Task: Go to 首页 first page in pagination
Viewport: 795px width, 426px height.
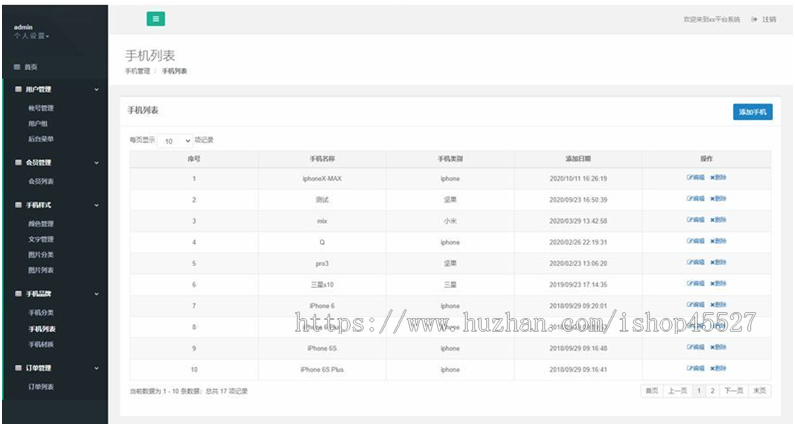Action: coord(652,390)
